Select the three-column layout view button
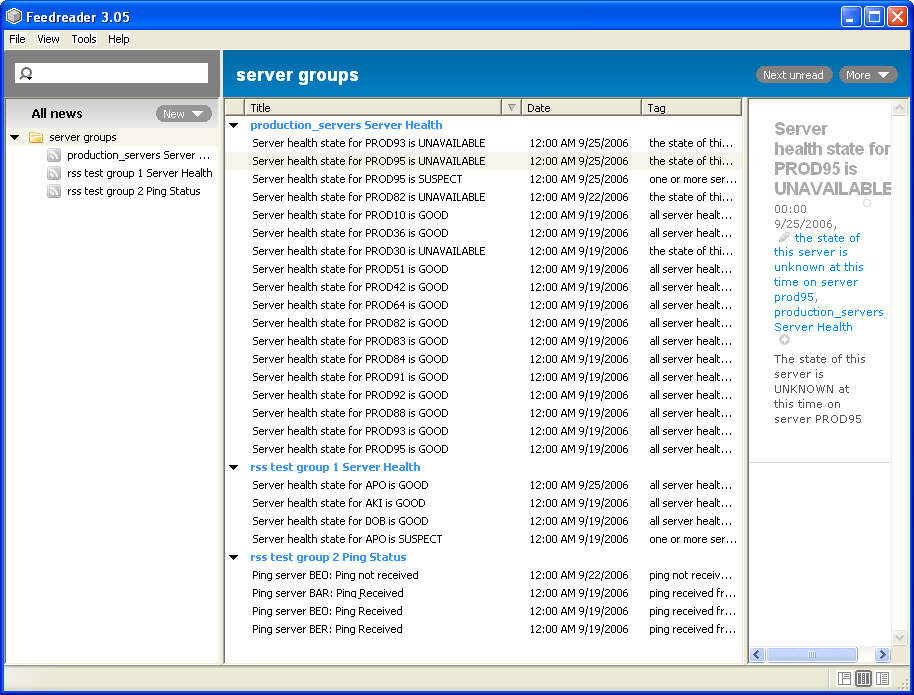The height and width of the screenshot is (695, 914). [864, 679]
